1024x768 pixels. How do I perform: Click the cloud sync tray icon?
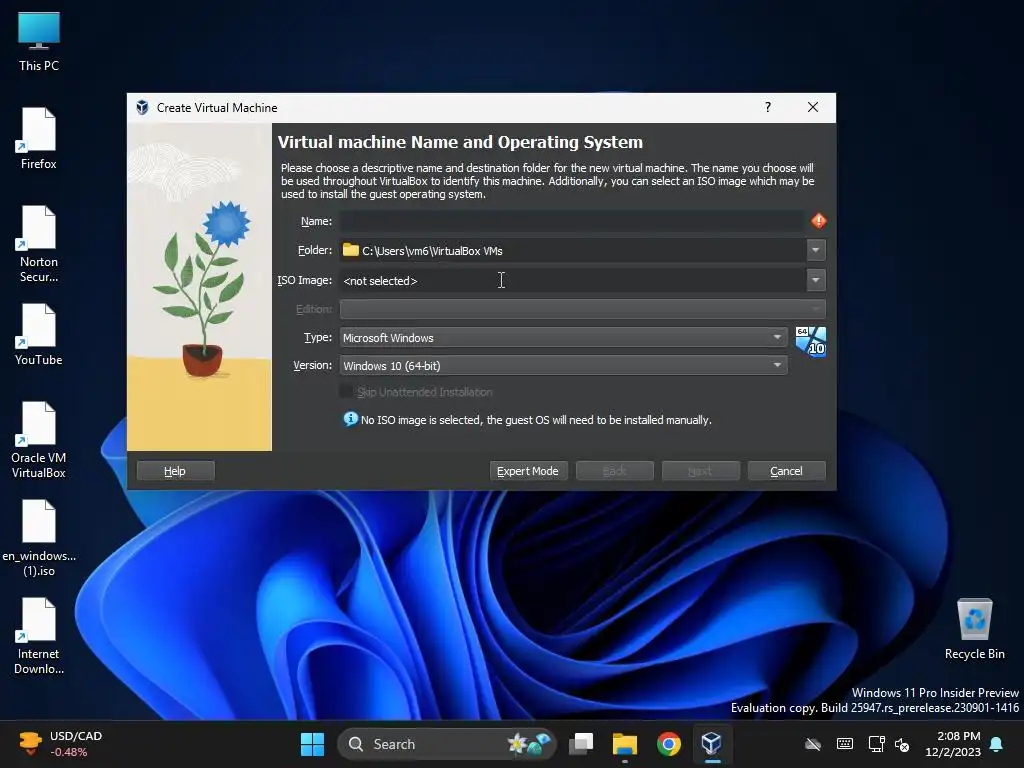[x=812, y=744]
